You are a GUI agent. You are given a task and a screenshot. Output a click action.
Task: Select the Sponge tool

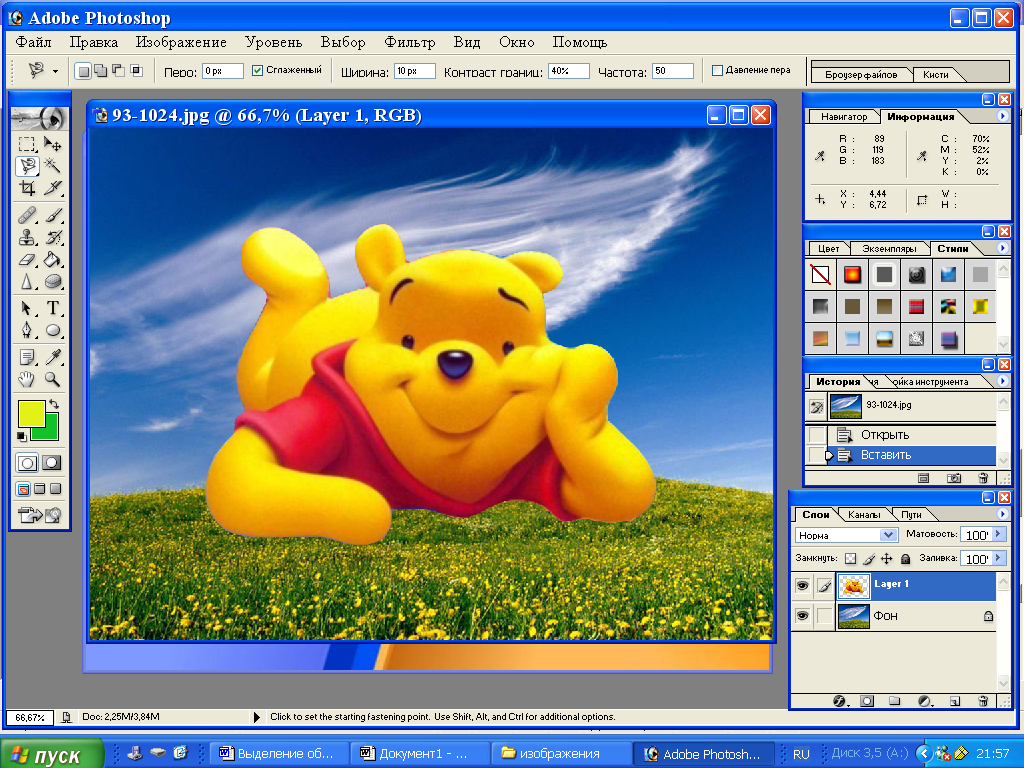[52, 281]
